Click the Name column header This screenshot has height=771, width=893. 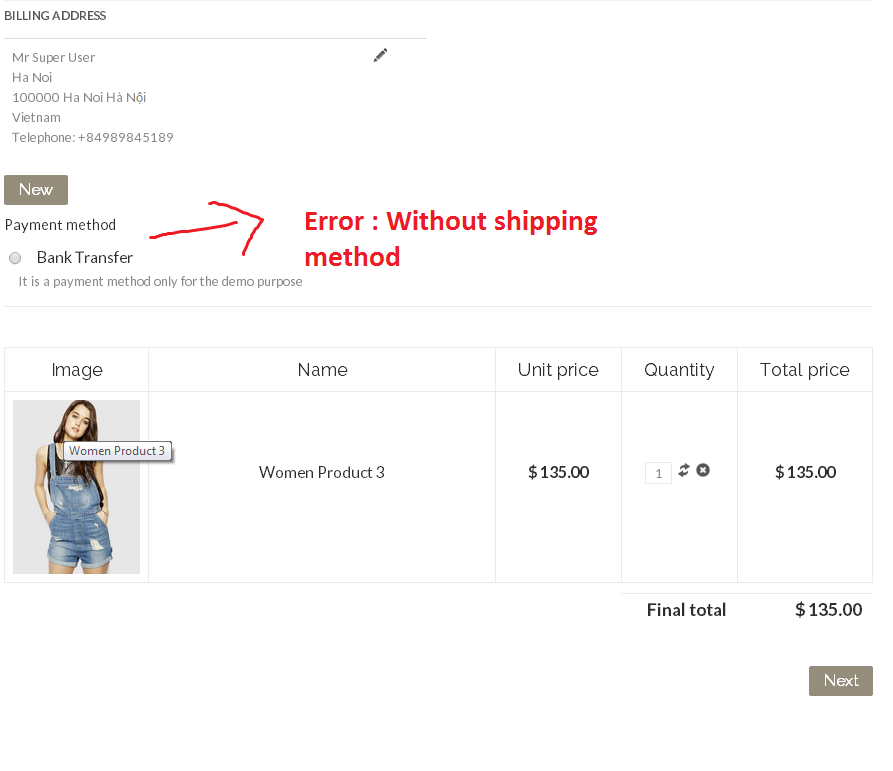pos(322,370)
